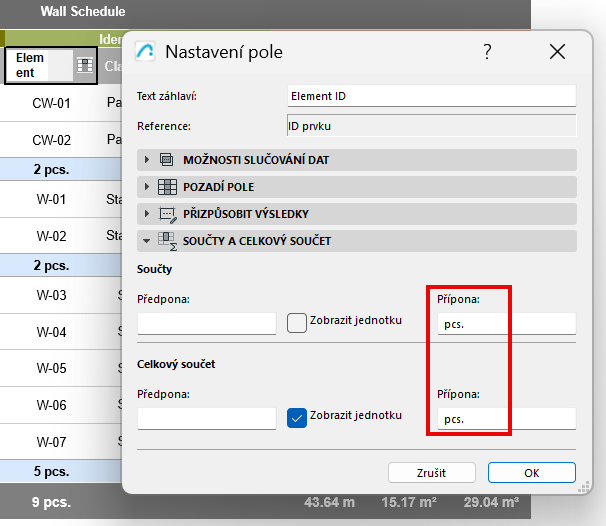Click the help question mark in the dialog
The width and height of the screenshot is (606, 526).
(x=487, y=51)
